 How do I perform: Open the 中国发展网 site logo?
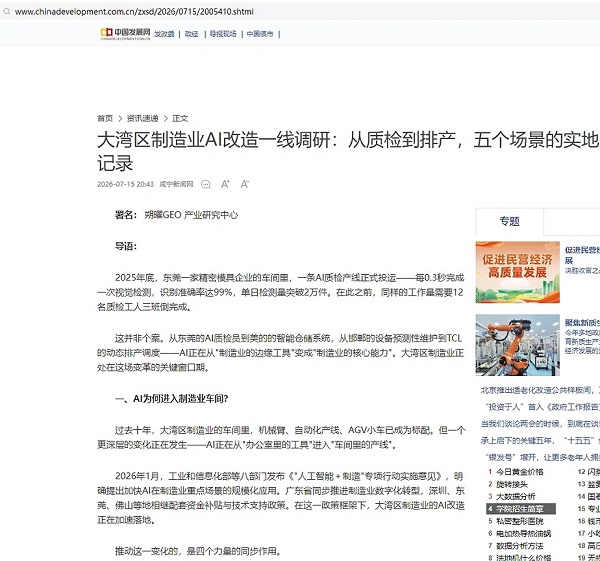(x=126, y=34)
